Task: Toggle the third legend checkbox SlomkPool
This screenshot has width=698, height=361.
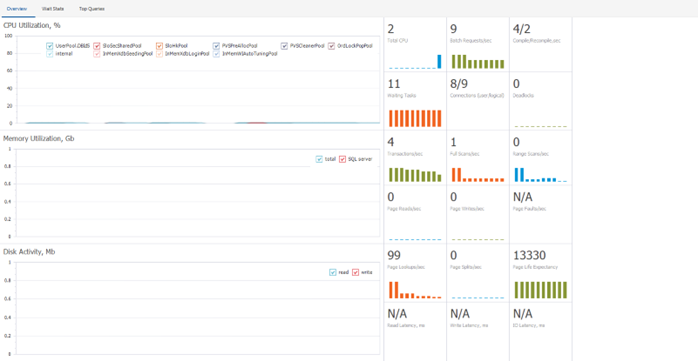Action: point(159,46)
